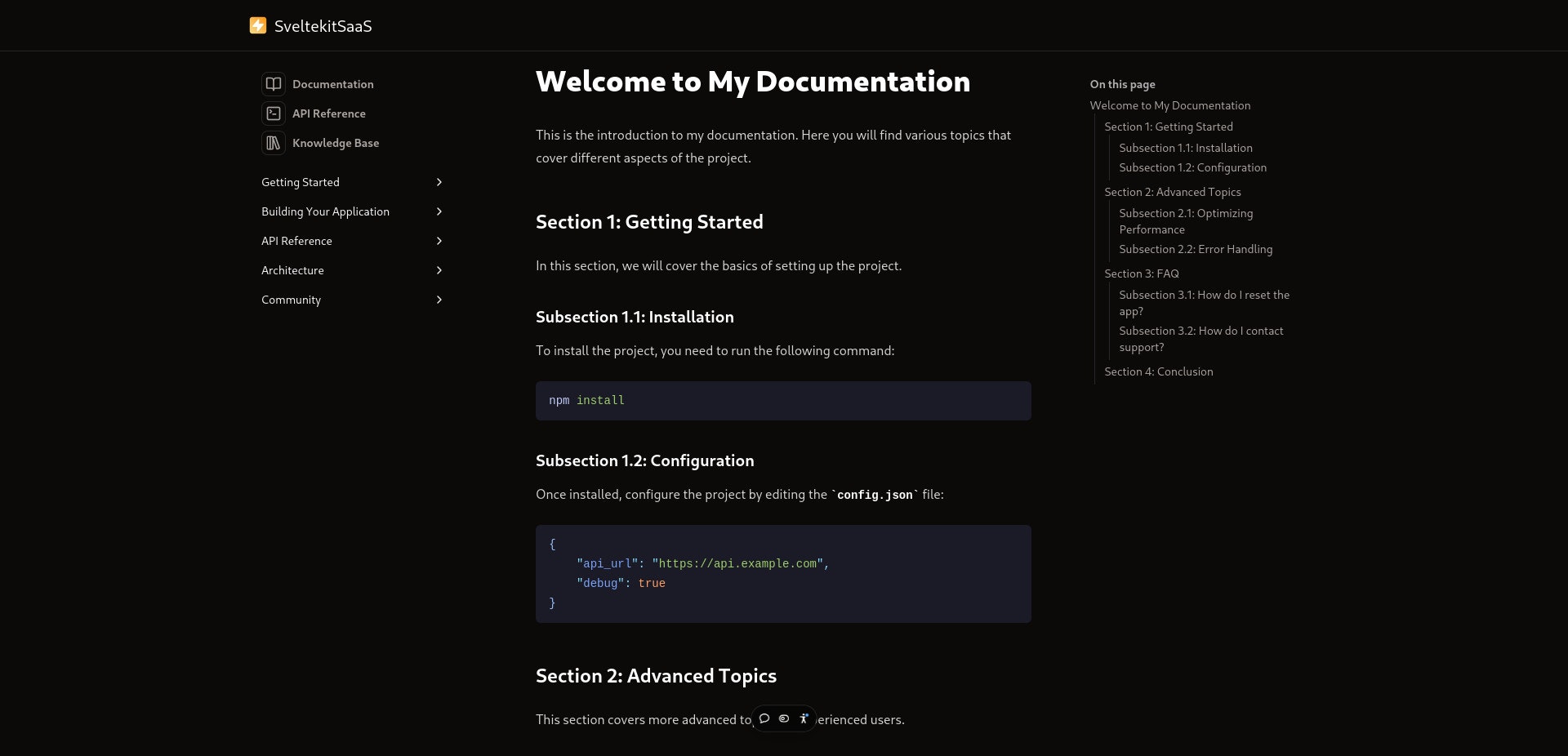Jump to Section 1: Getting Started in contents
1568x756 pixels.
[x=1169, y=127]
